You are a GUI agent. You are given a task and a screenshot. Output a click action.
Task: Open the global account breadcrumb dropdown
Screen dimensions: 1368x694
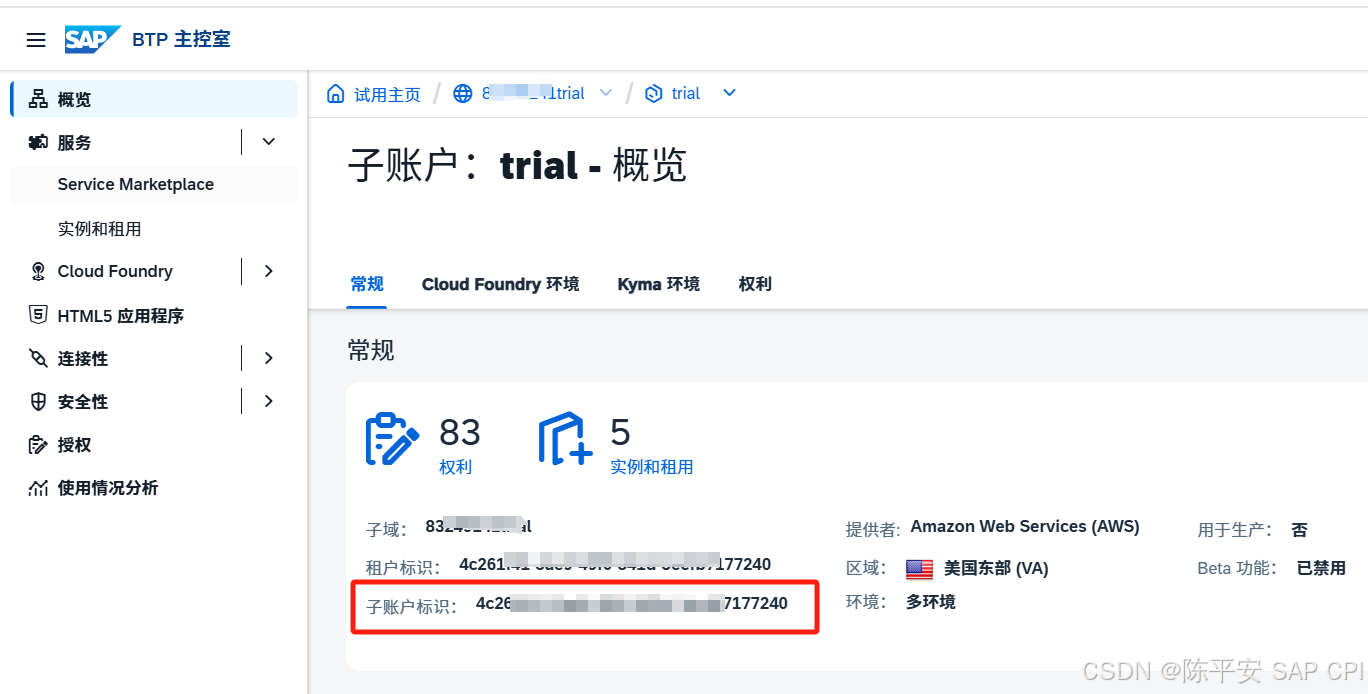[x=606, y=93]
